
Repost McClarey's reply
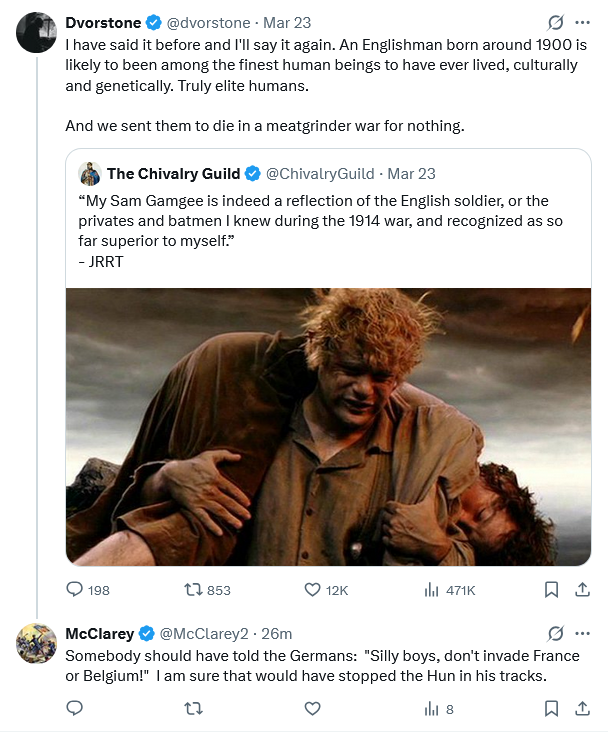[194, 709]
